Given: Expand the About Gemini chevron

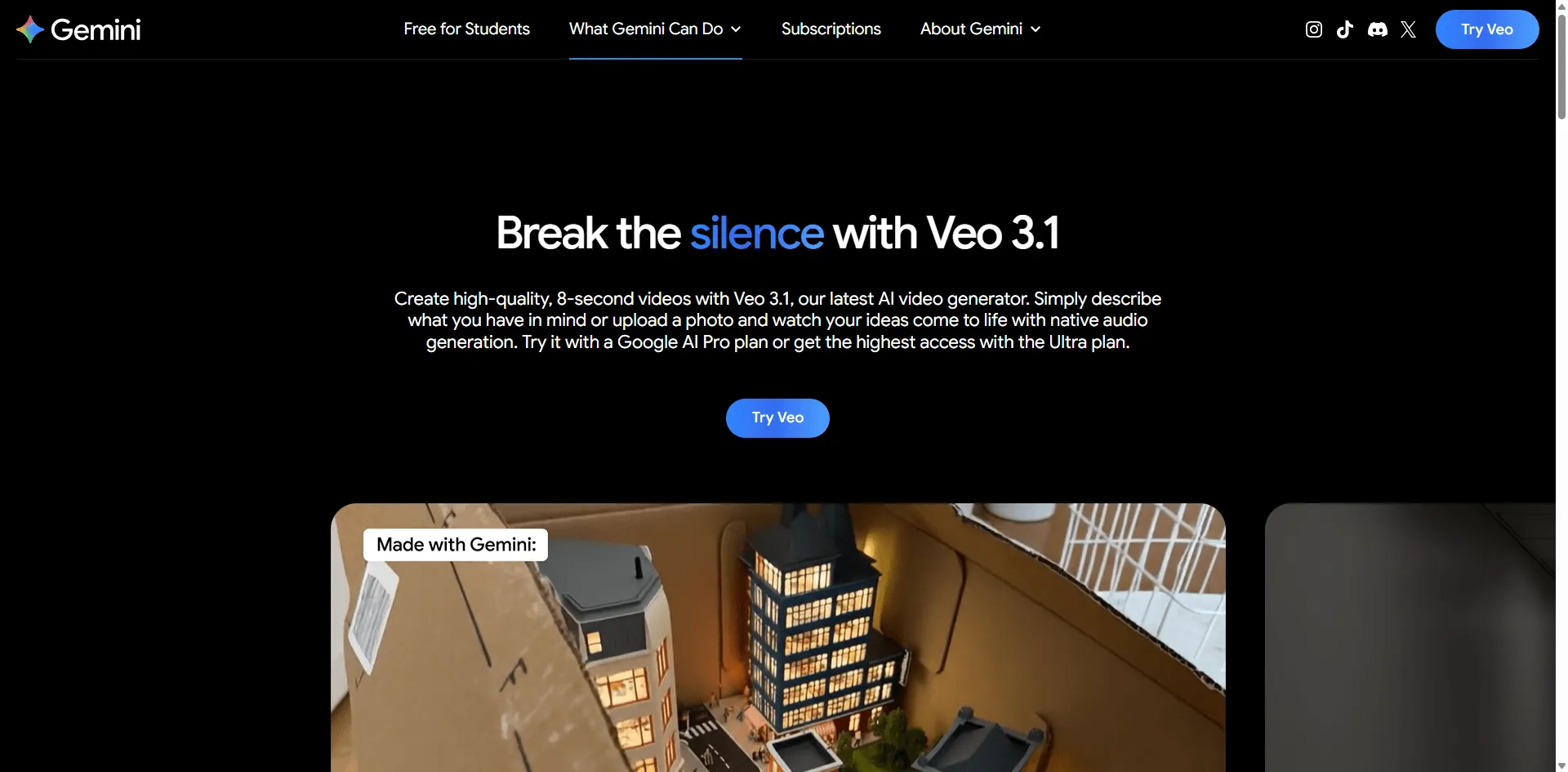Looking at the screenshot, I should click(x=1036, y=29).
